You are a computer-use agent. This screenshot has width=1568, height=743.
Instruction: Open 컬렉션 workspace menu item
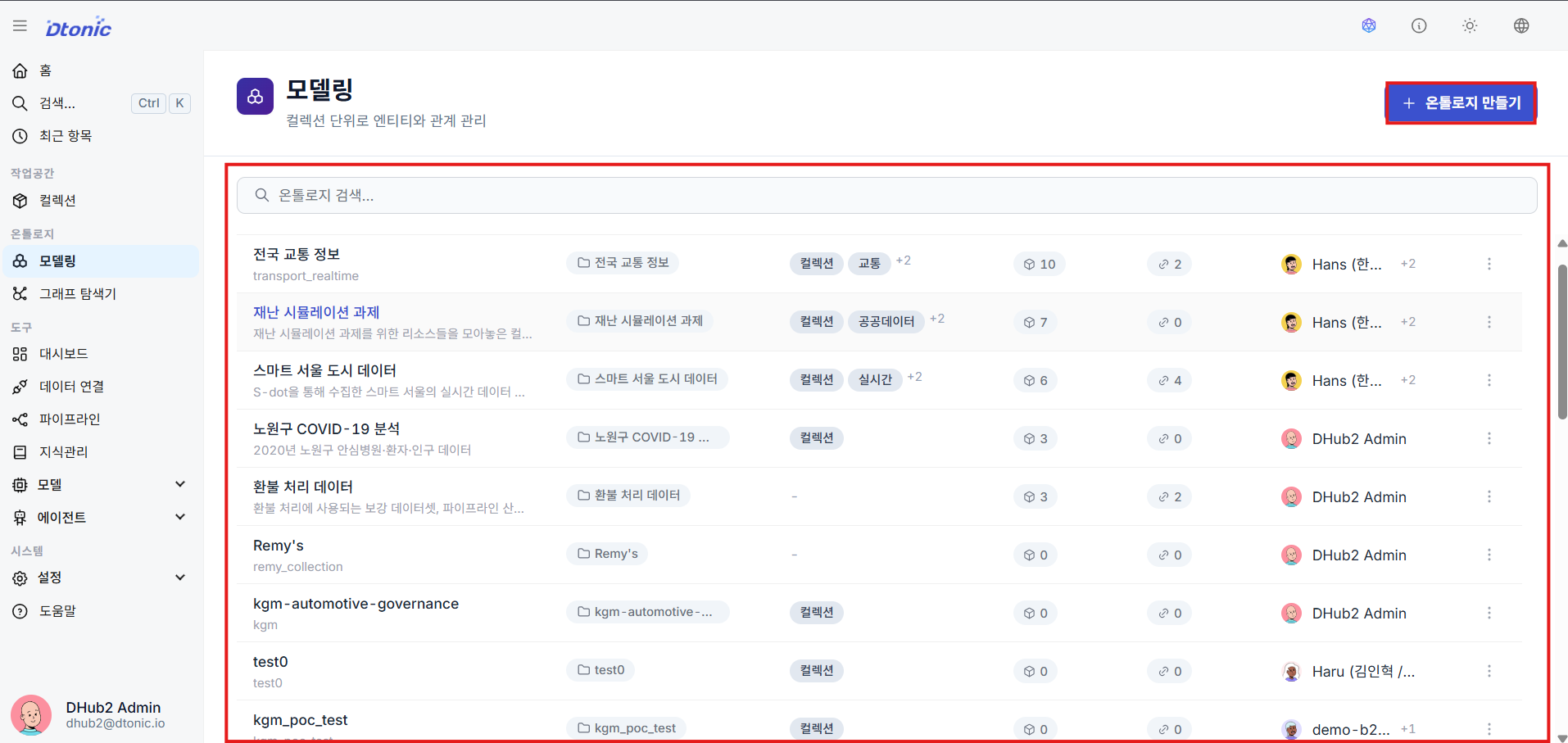[102, 201]
